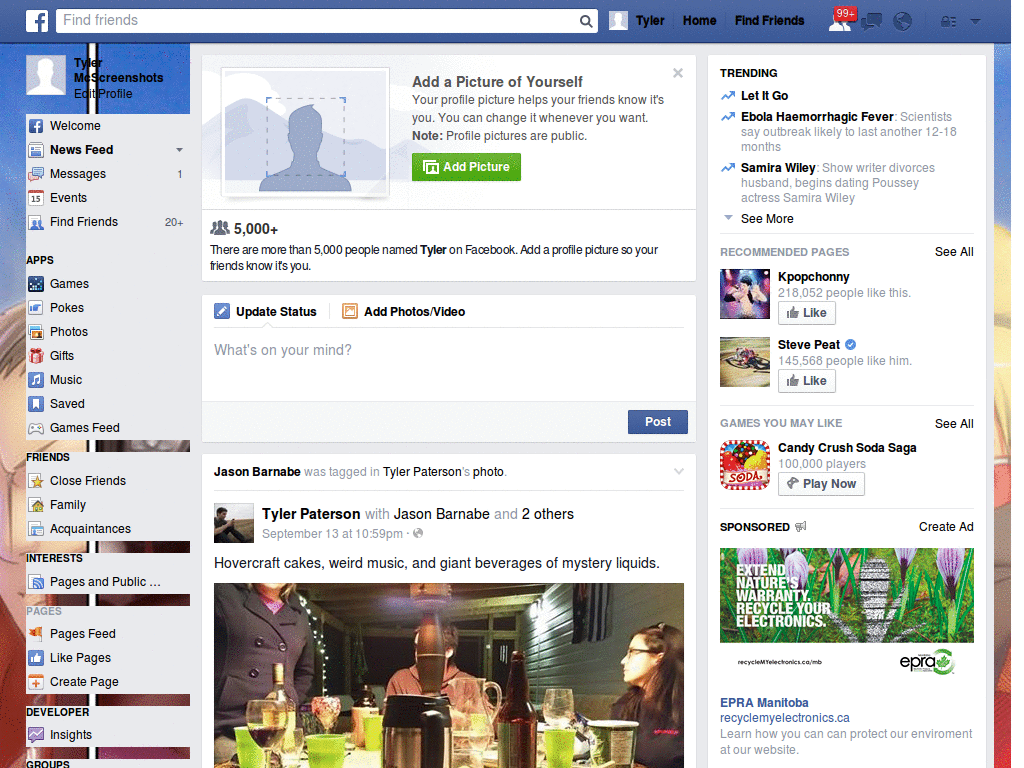Open the Saved bookmark icon
The image size is (1024, 768).
(36, 404)
